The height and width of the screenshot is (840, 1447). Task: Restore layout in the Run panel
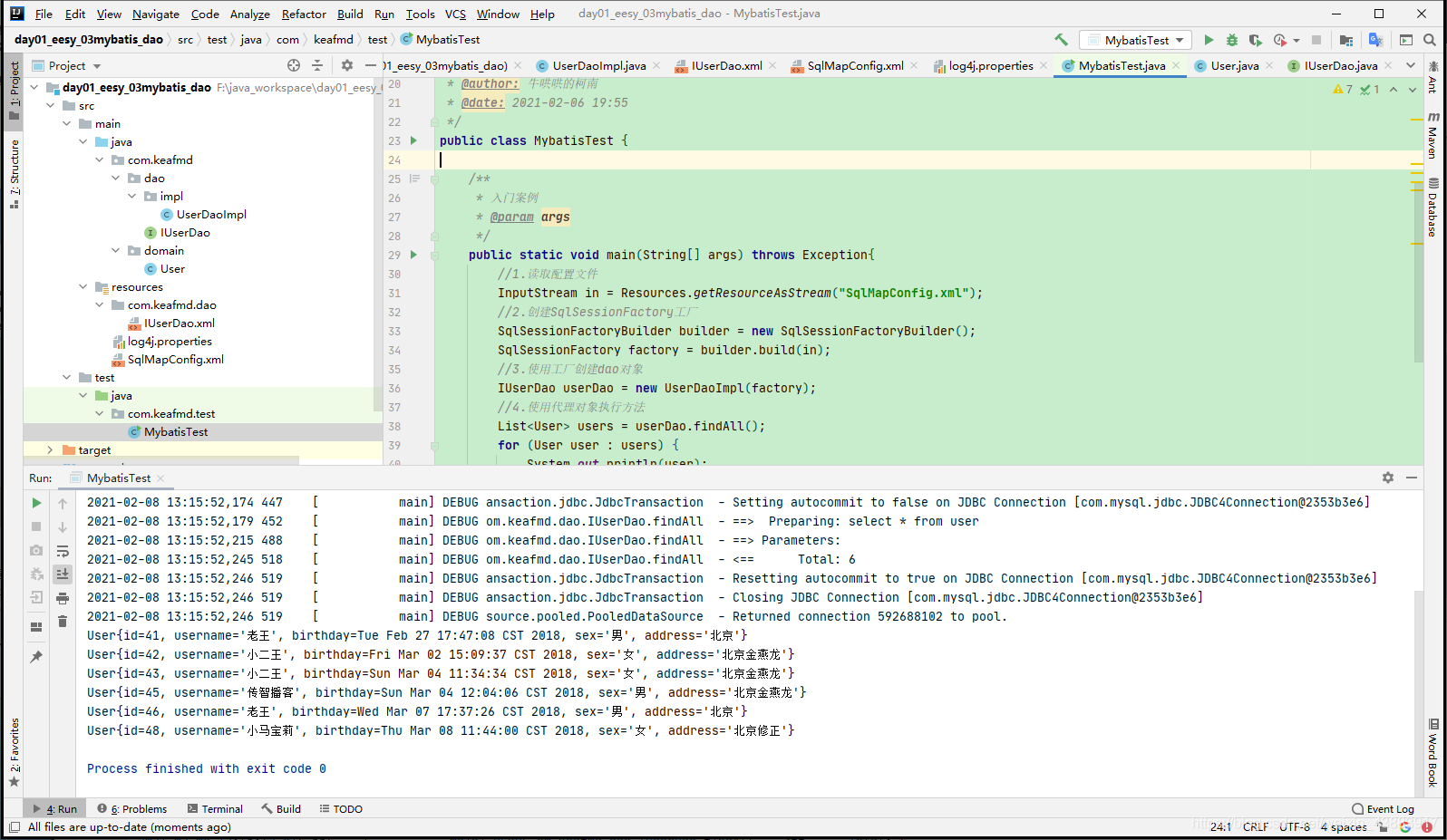click(x=36, y=626)
